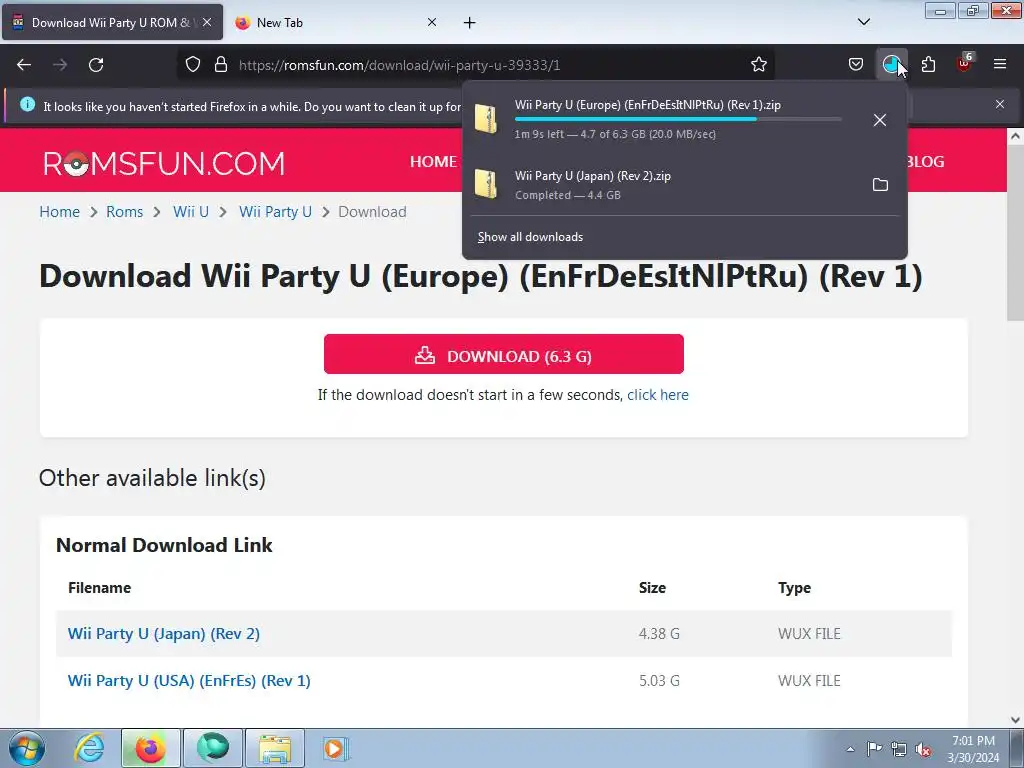This screenshot has width=1024, height=768.
Task: Go to Roms breadcrumb
Action: click(125, 212)
